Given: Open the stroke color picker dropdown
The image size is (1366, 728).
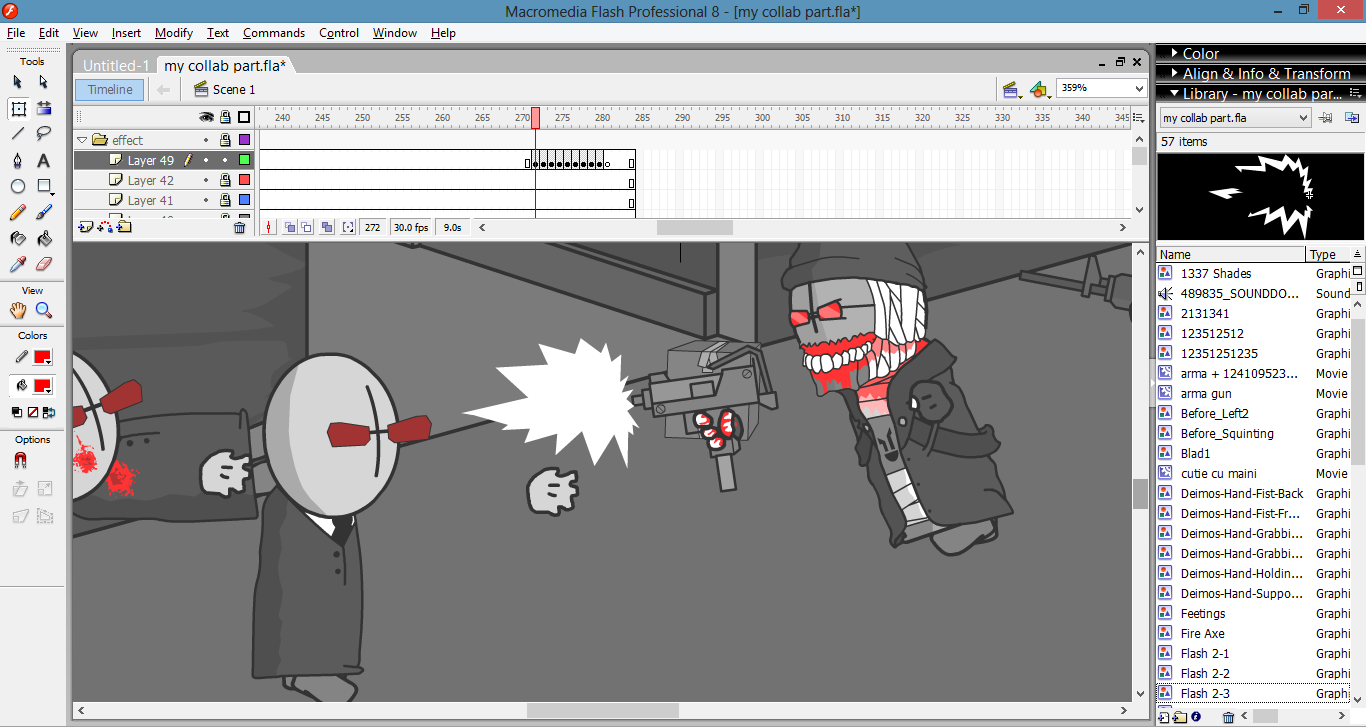Looking at the screenshot, I should (43, 357).
